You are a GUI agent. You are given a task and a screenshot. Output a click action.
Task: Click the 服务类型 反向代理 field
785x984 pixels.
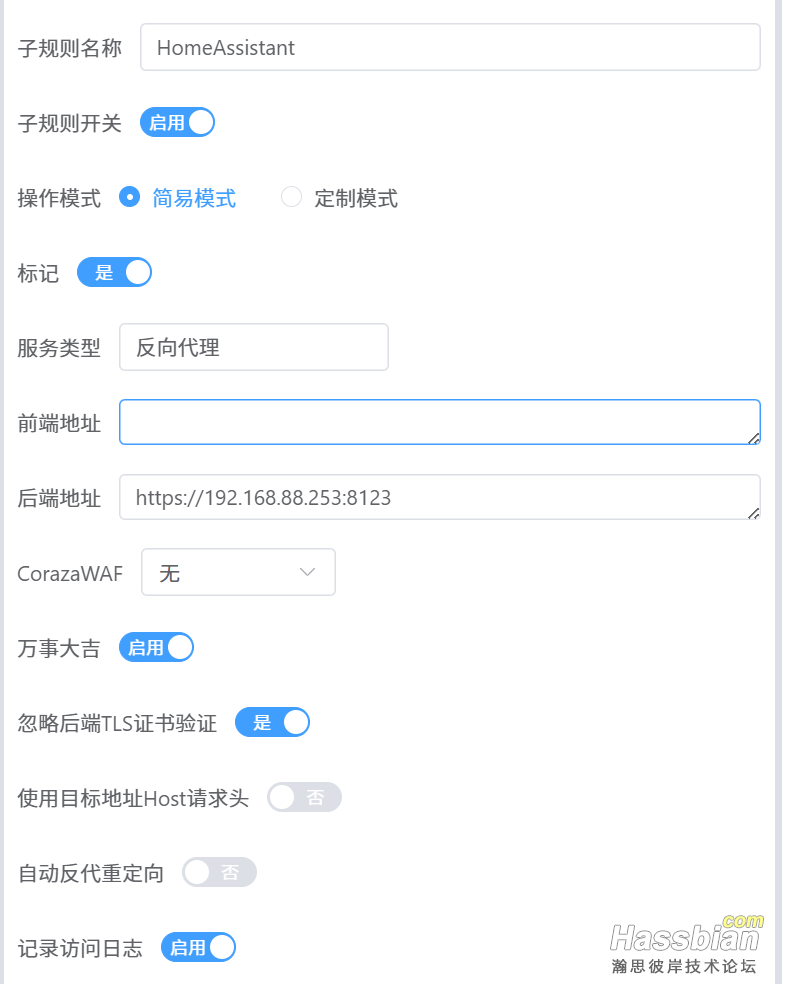tap(253, 346)
